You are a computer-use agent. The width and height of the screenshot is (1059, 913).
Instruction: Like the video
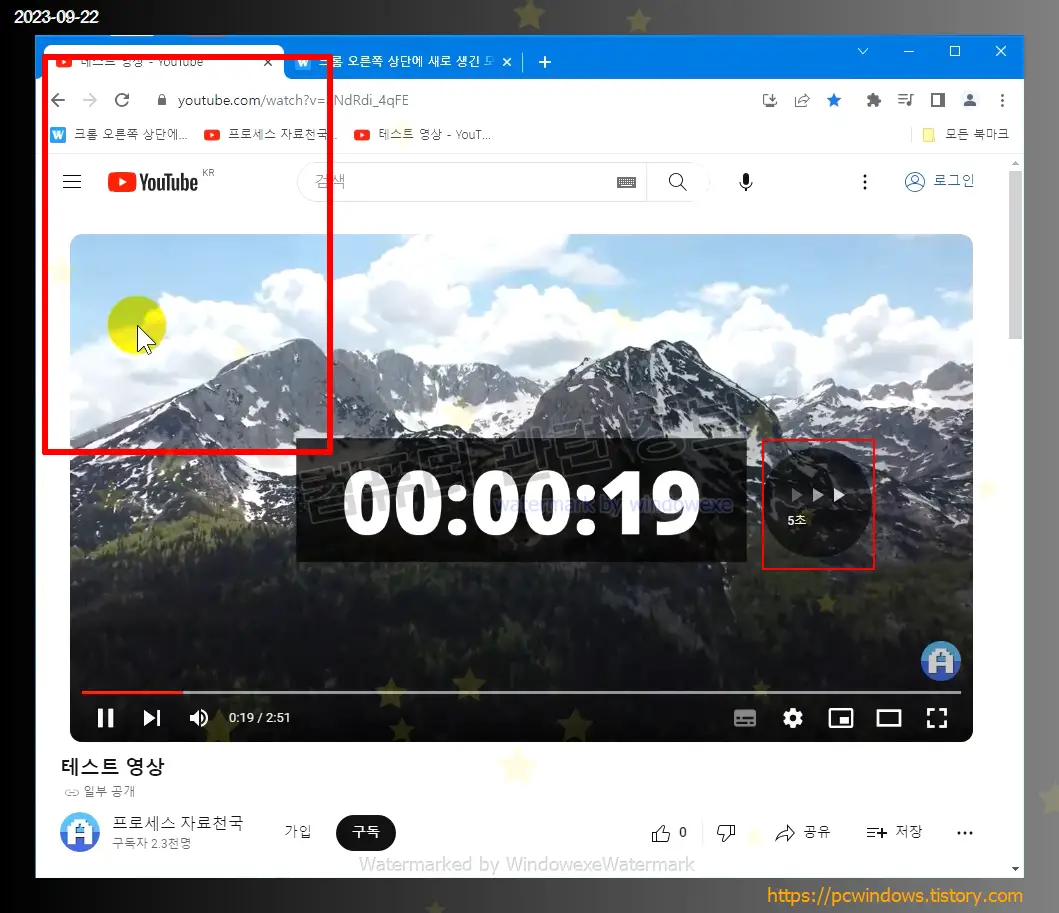pyautogui.click(x=669, y=833)
